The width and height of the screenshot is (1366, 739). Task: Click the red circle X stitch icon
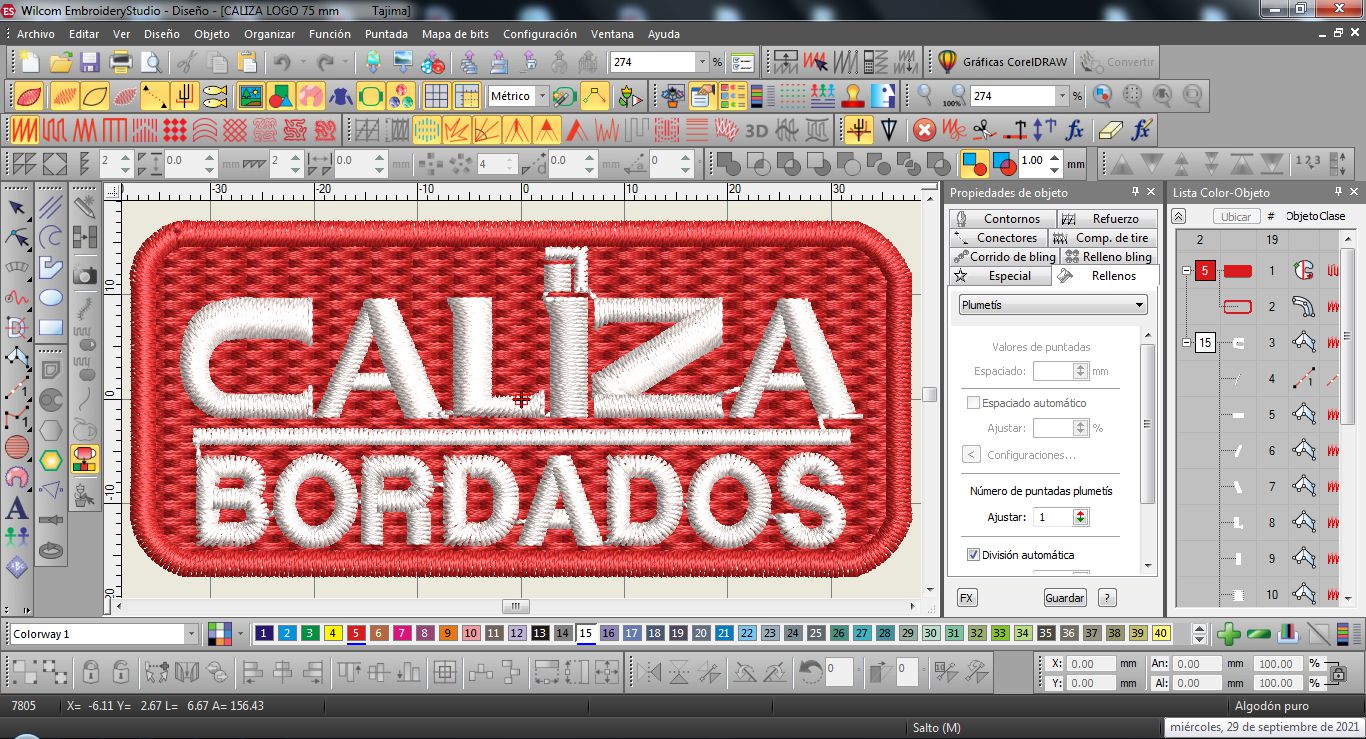(925, 130)
